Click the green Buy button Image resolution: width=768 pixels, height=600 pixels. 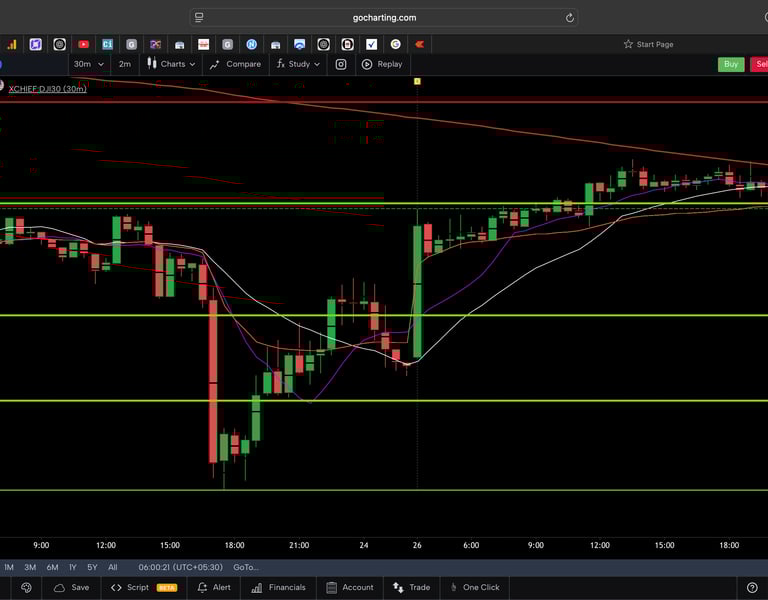[731, 64]
